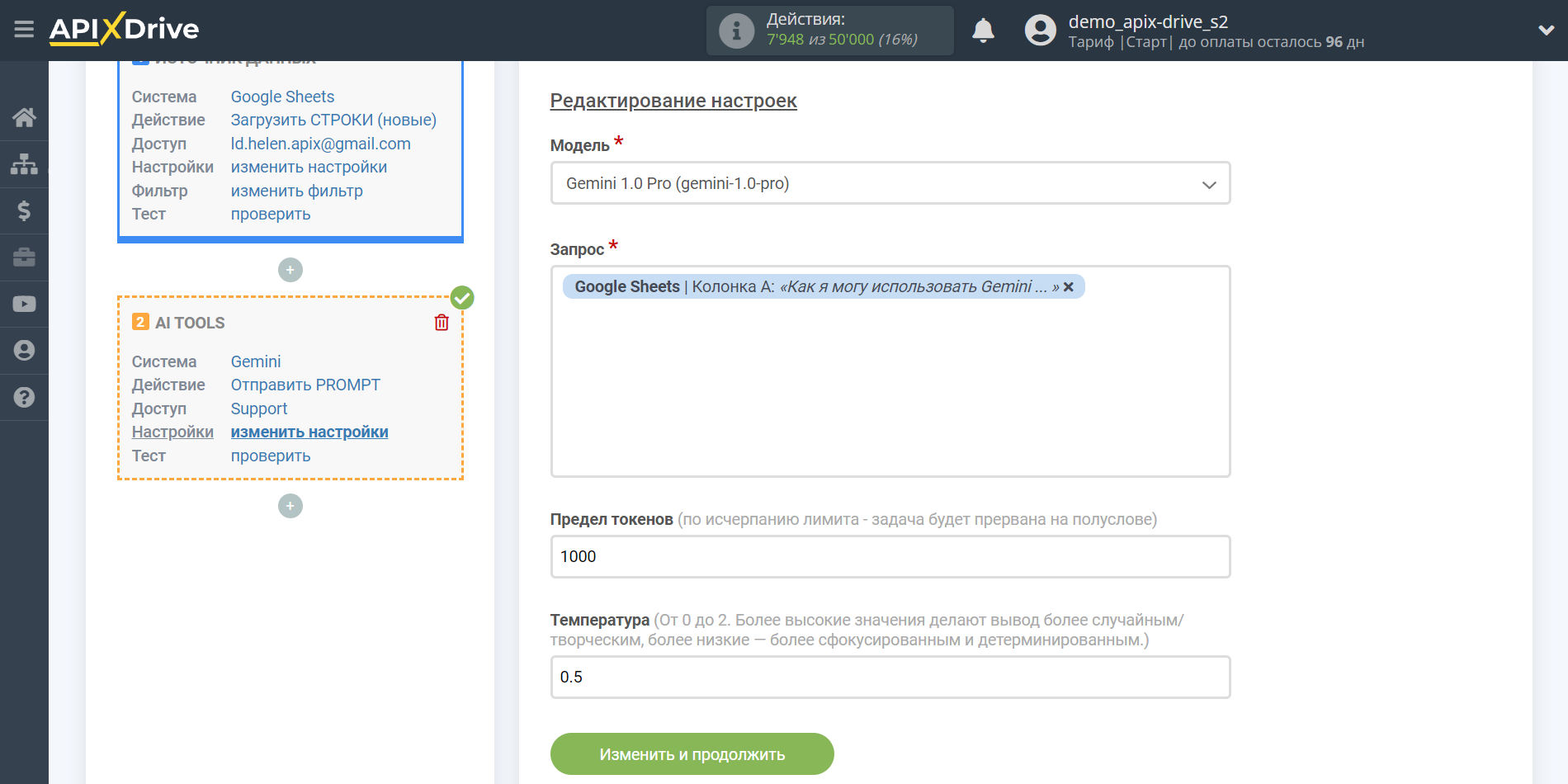Expand the account dropdown chevron
1568x784 pixels.
1546,31
